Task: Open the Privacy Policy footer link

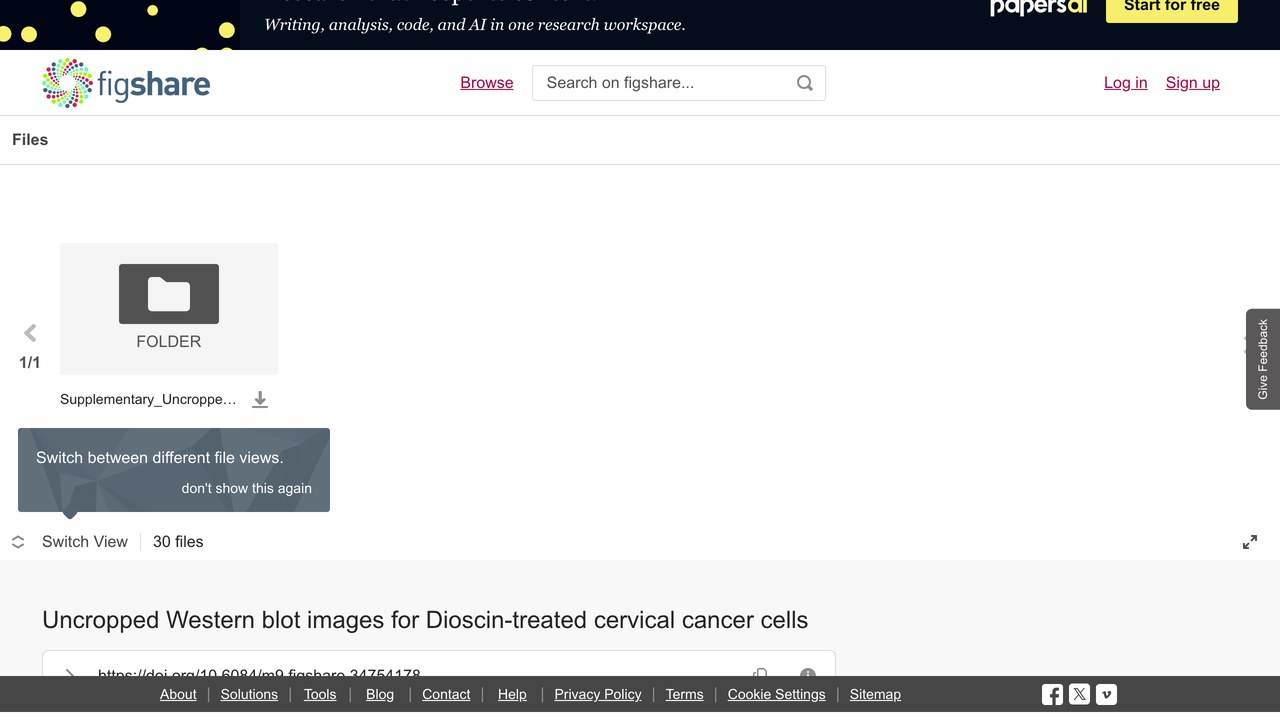Action: click(598, 694)
